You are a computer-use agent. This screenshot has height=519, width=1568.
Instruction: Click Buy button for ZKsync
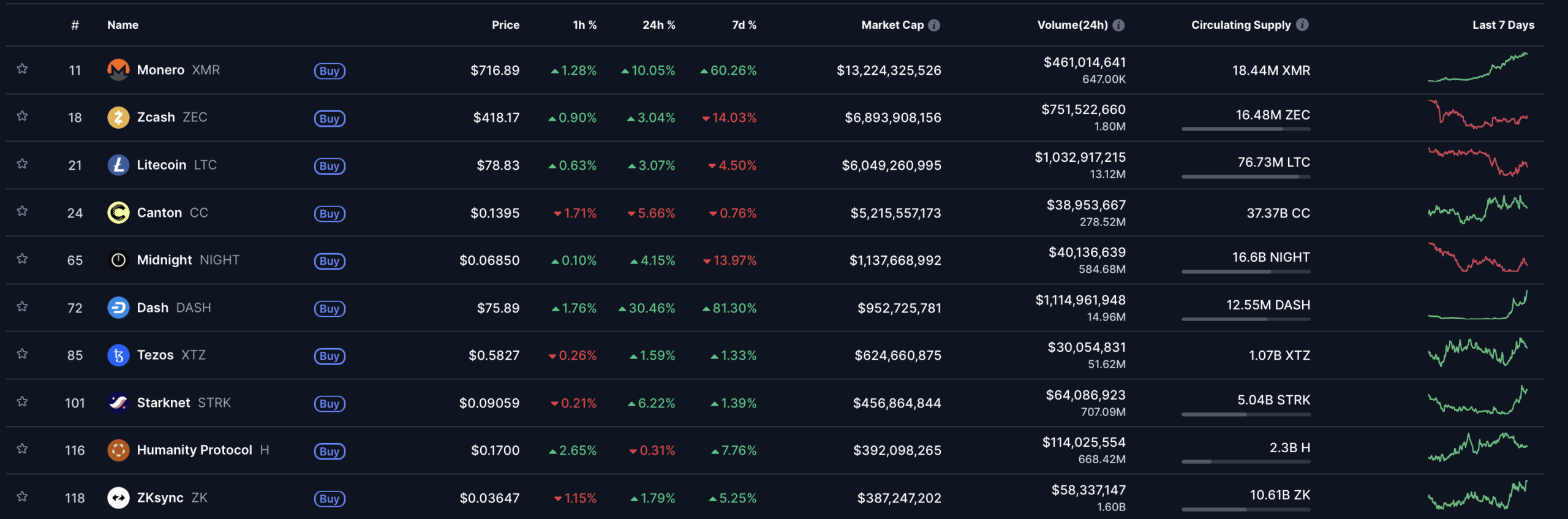(330, 499)
